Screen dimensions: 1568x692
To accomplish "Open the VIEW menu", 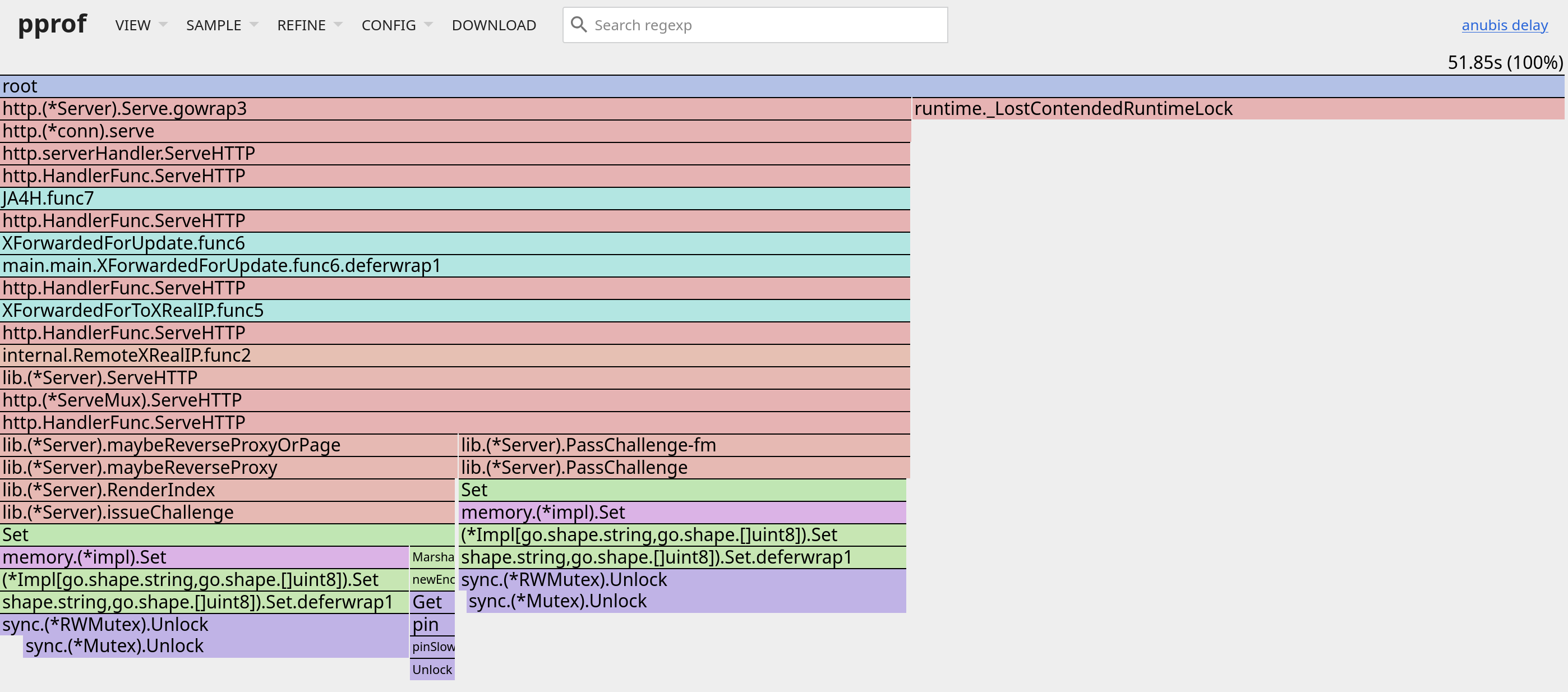I will (x=132, y=25).
